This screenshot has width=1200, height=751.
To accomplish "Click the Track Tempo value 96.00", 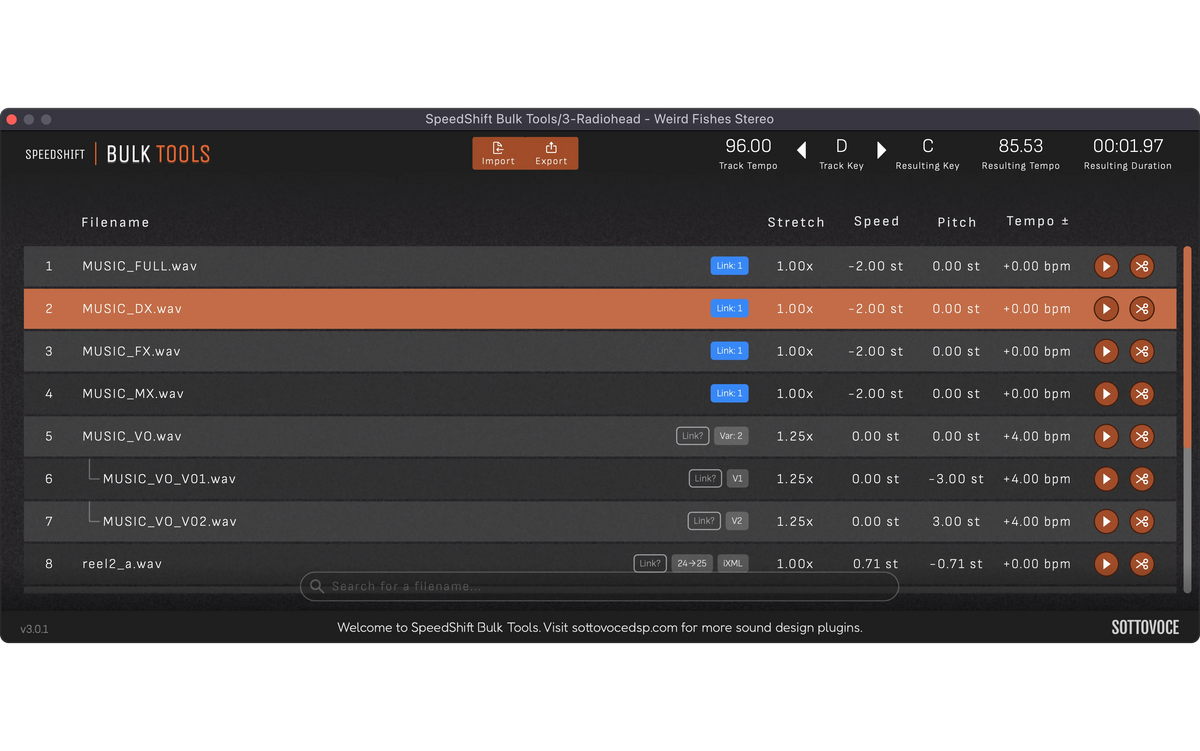I will click(748, 146).
